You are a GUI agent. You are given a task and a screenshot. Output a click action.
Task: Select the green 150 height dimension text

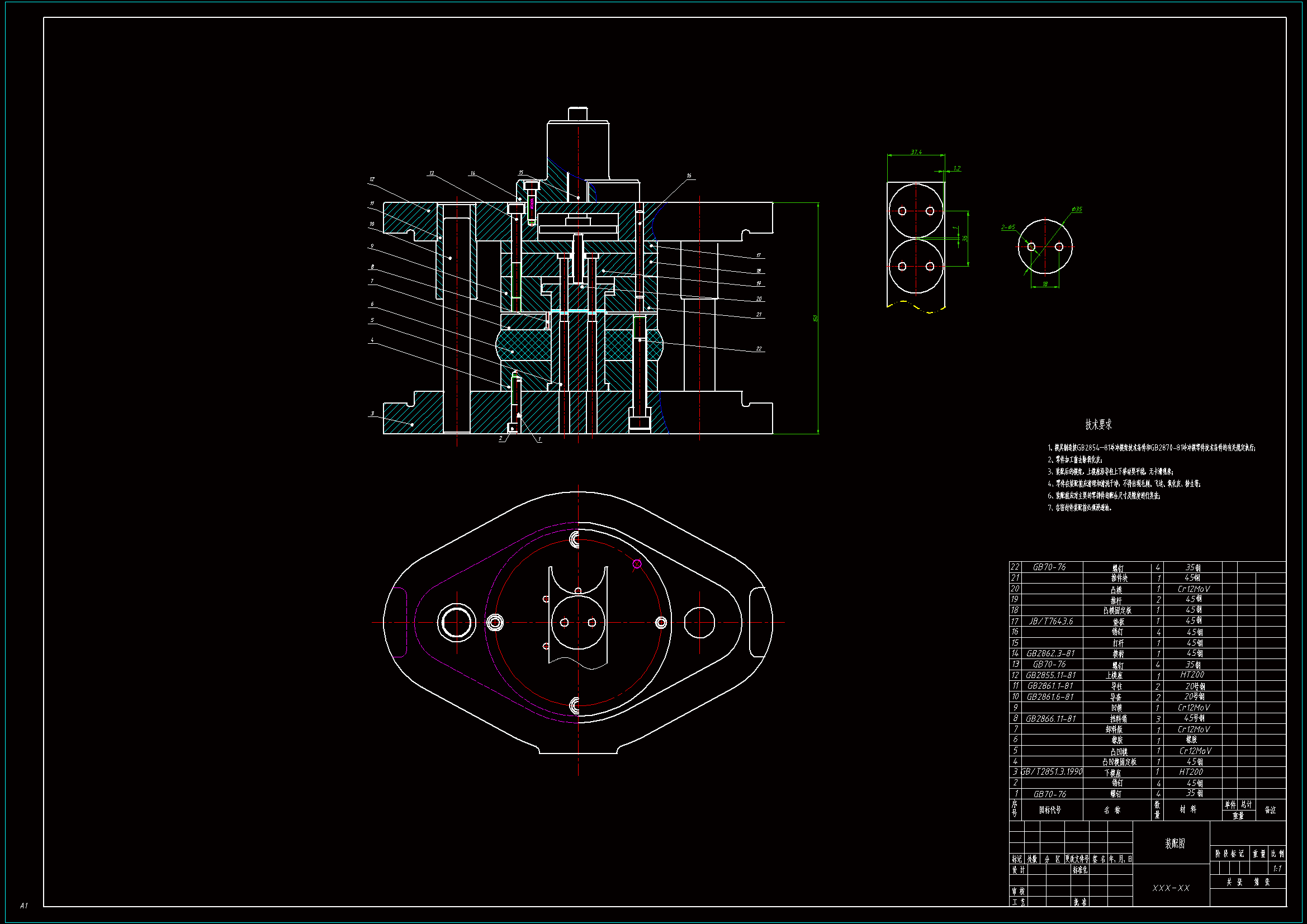(x=815, y=318)
